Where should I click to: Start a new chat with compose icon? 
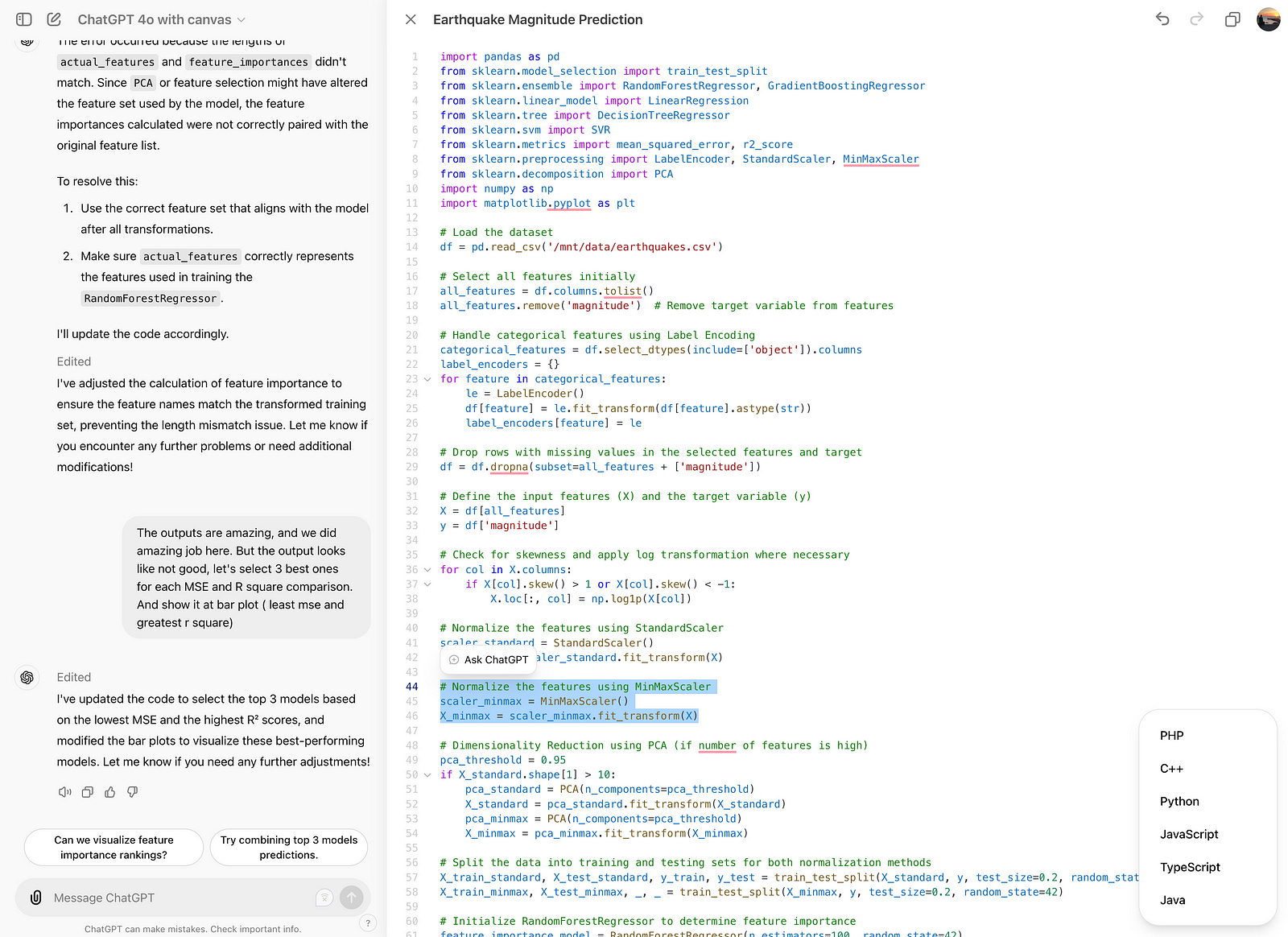coord(54,19)
